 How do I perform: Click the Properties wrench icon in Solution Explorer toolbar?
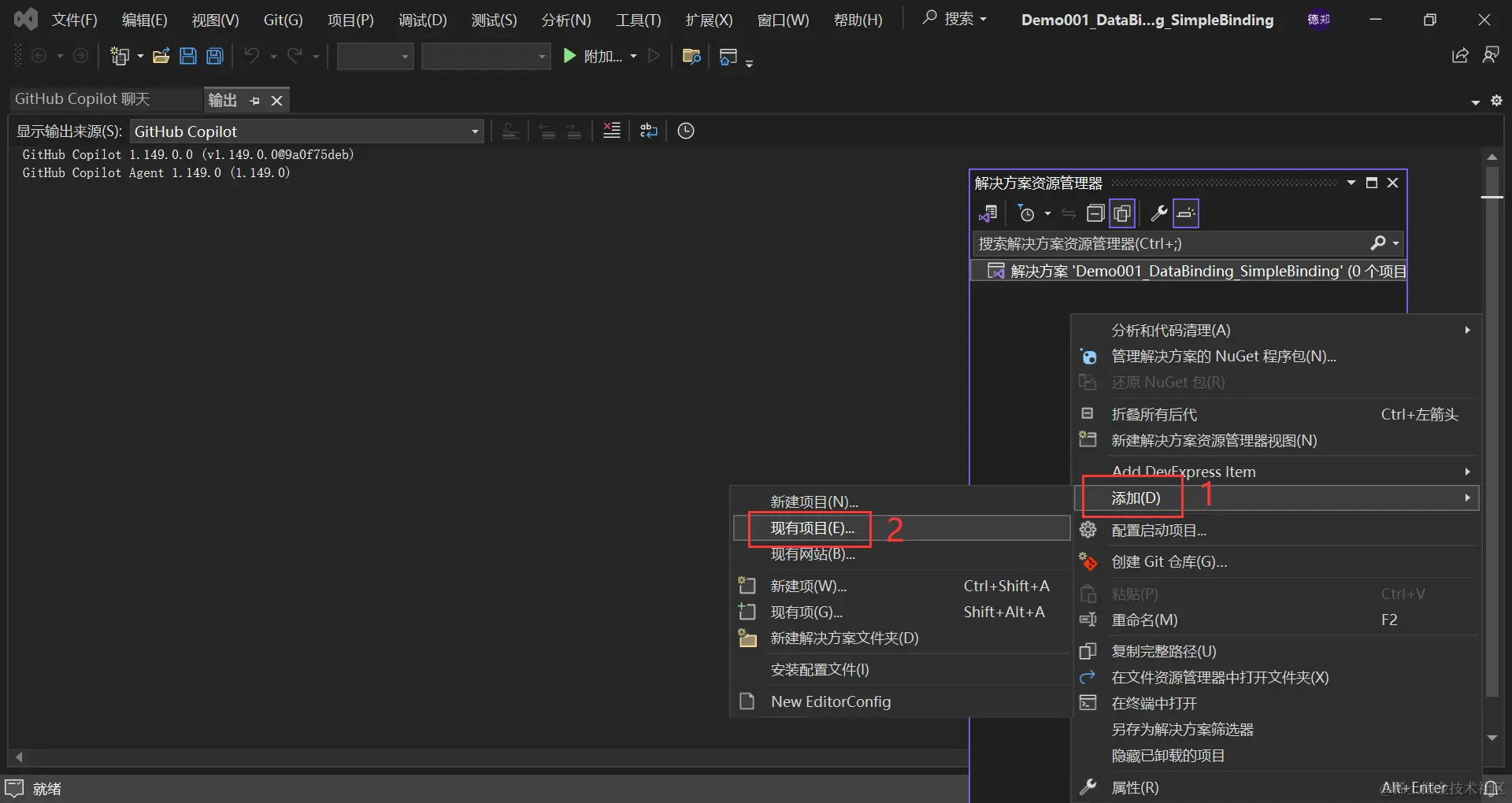(1158, 213)
